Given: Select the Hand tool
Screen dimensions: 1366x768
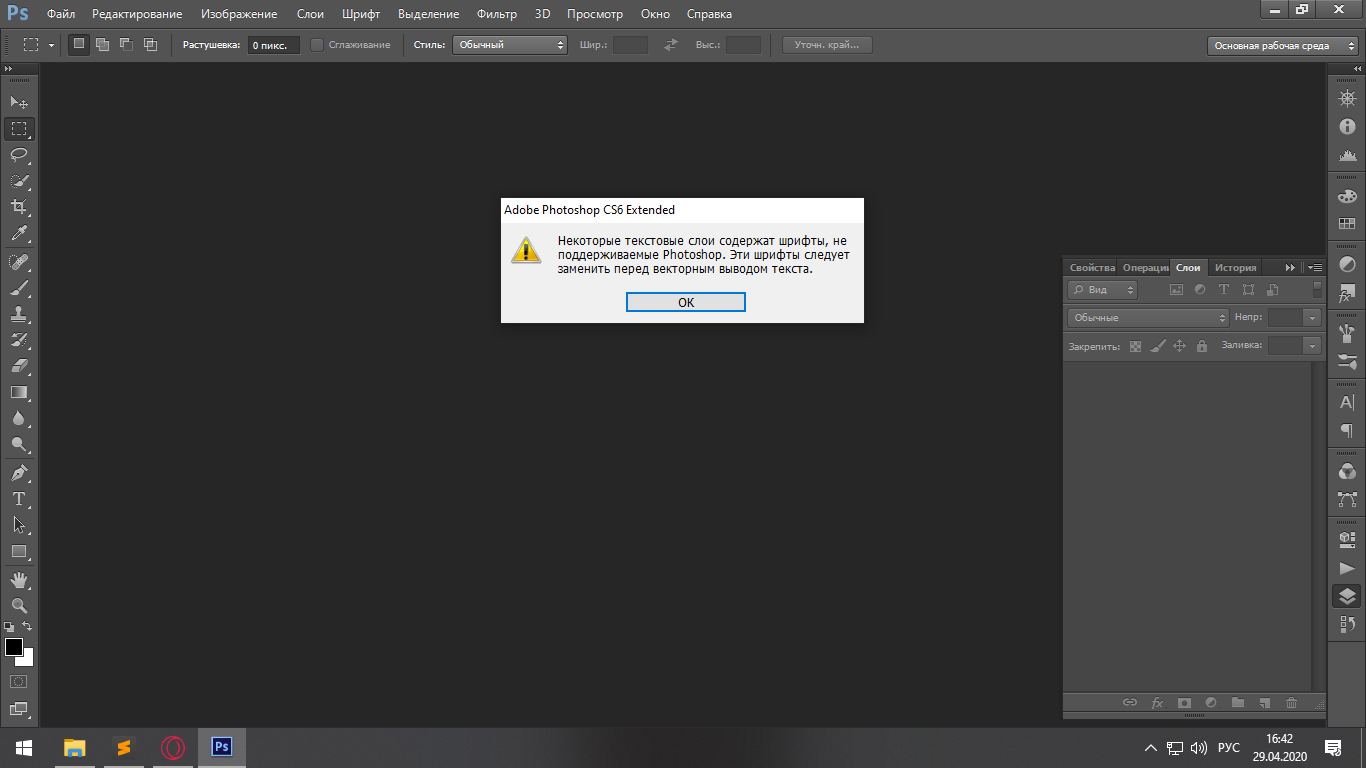Looking at the screenshot, I should tap(19, 579).
